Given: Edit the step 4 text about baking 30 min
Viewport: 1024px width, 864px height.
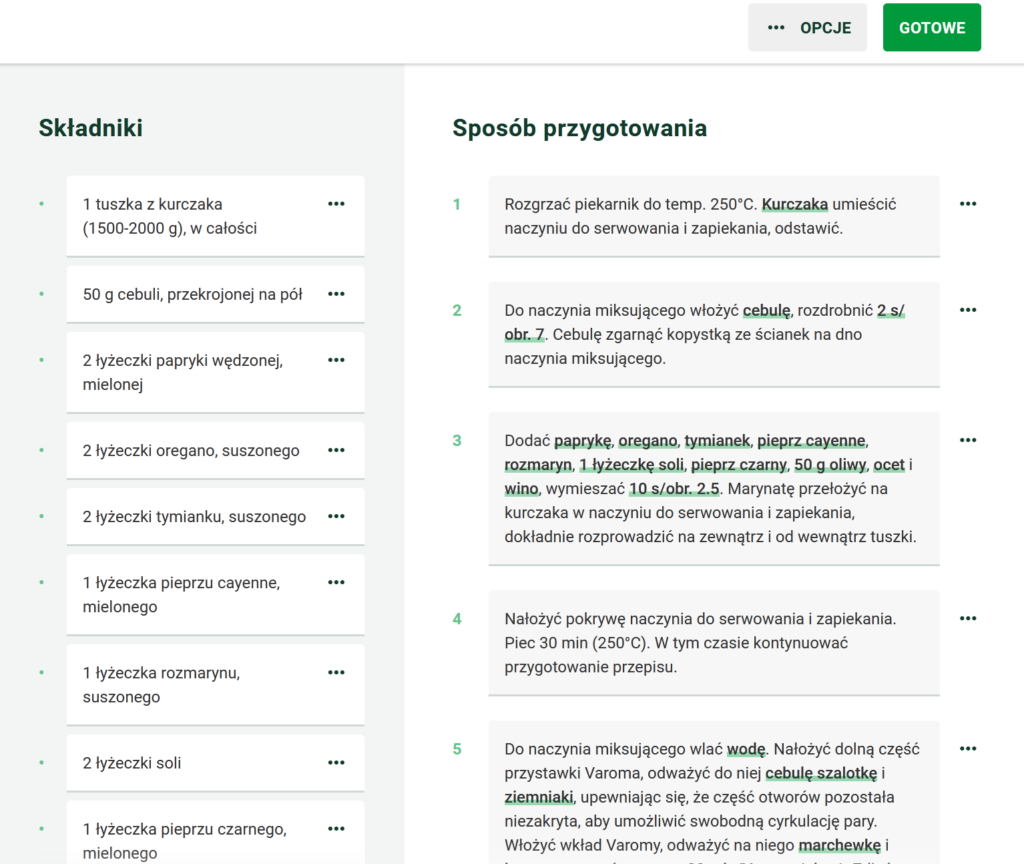Looking at the screenshot, I should (x=700, y=642).
